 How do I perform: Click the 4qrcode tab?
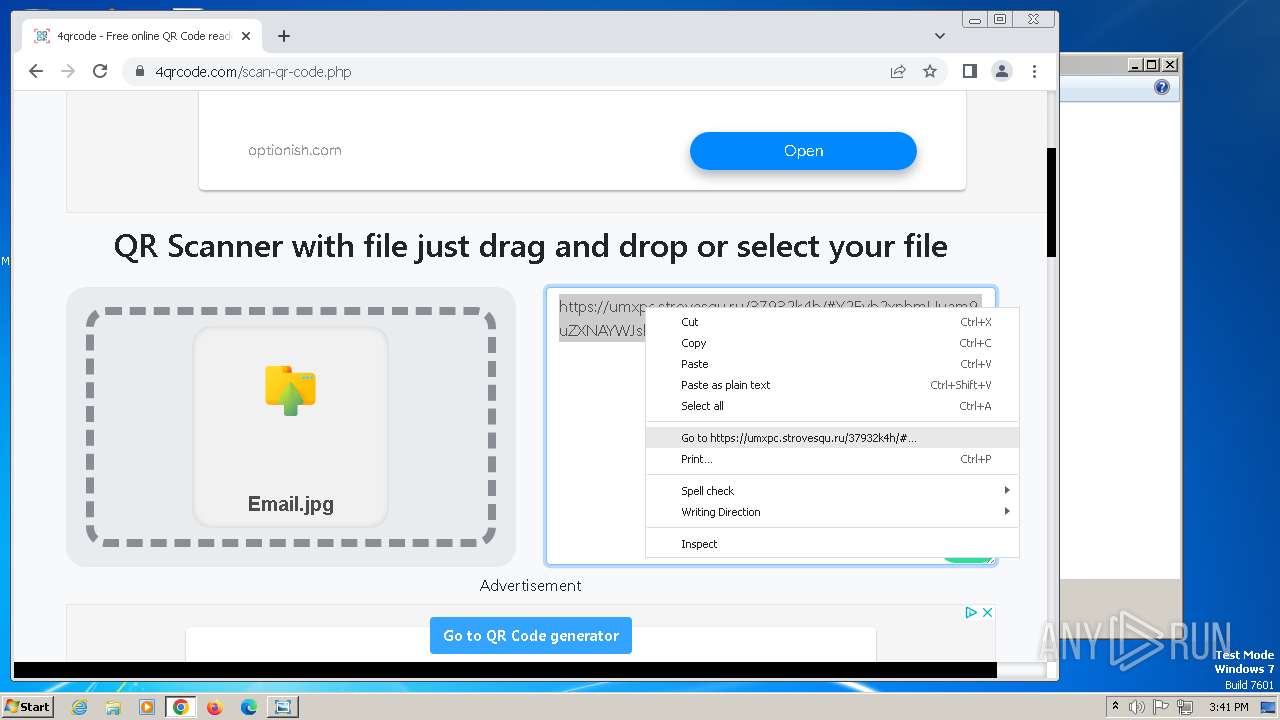140,36
